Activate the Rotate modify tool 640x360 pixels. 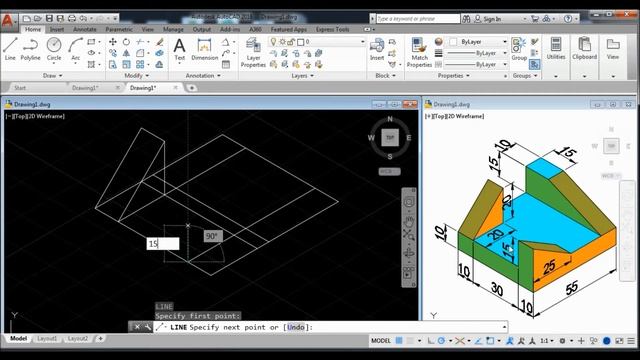(x=127, y=42)
